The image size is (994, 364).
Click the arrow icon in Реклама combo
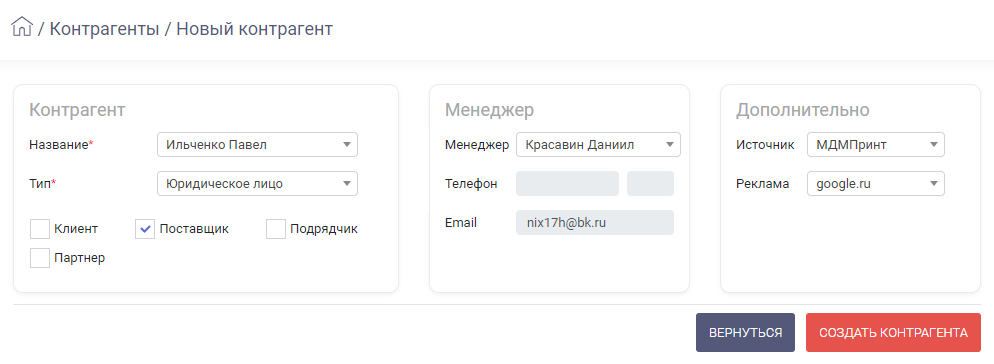tap(933, 184)
